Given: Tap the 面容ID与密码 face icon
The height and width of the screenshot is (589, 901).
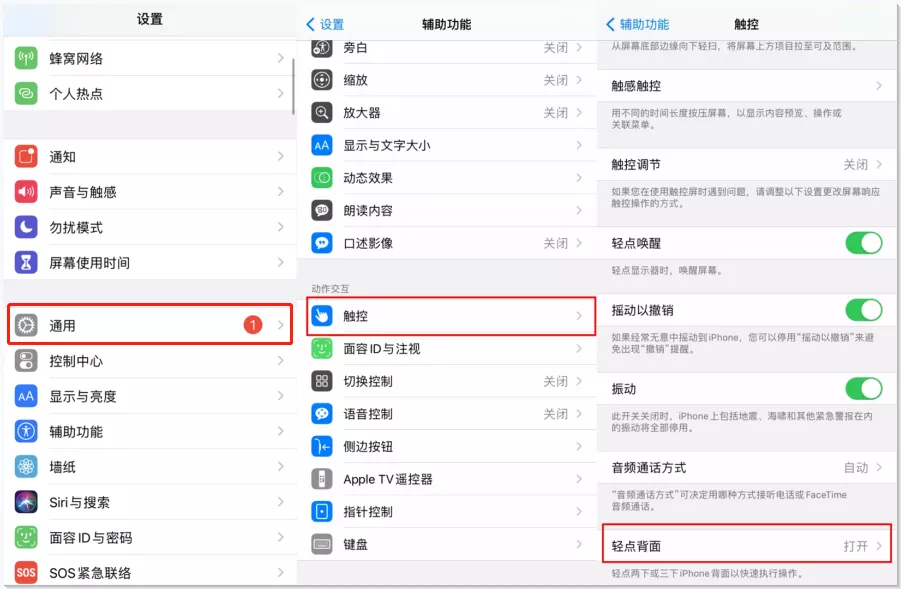Looking at the screenshot, I should click(x=26, y=537).
